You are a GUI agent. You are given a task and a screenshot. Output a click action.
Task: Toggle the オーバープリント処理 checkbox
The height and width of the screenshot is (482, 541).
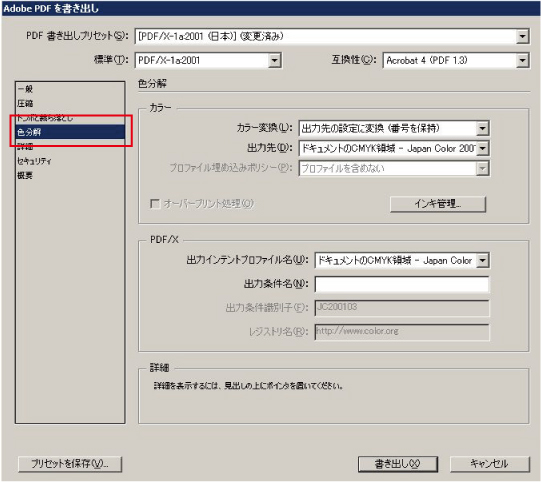coord(155,204)
